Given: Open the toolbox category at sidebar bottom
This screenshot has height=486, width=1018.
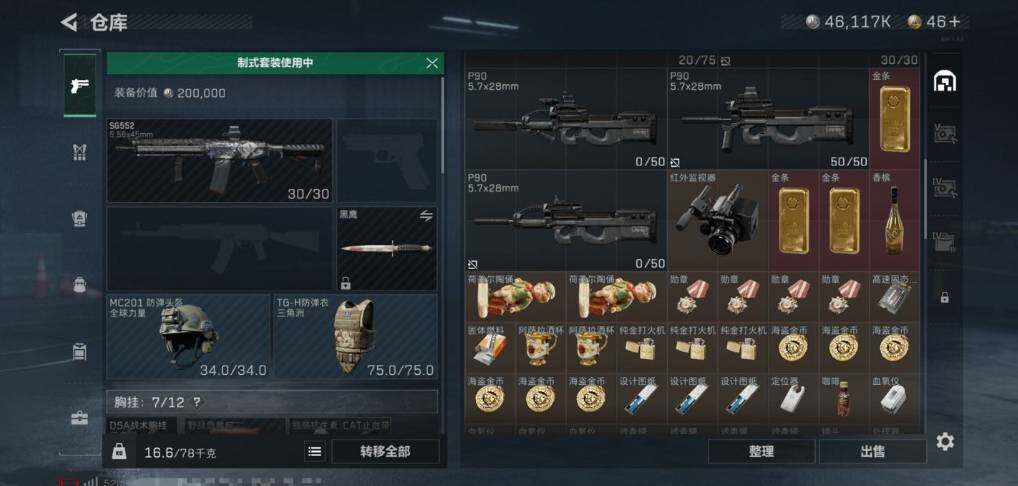Looking at the screenshot, I should tap(80, 418).
